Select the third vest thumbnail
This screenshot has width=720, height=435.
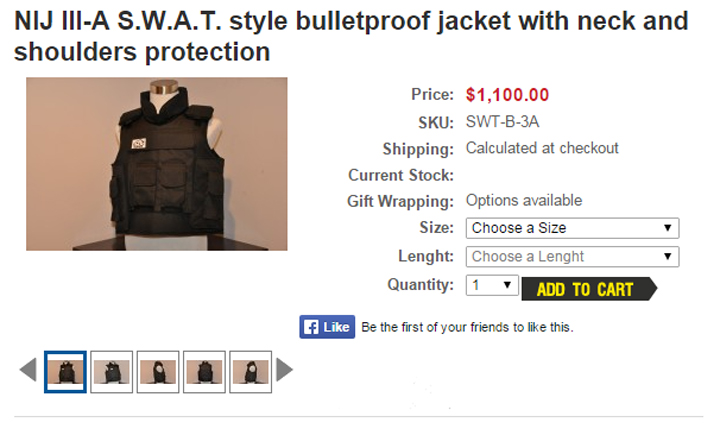[158, 372]
